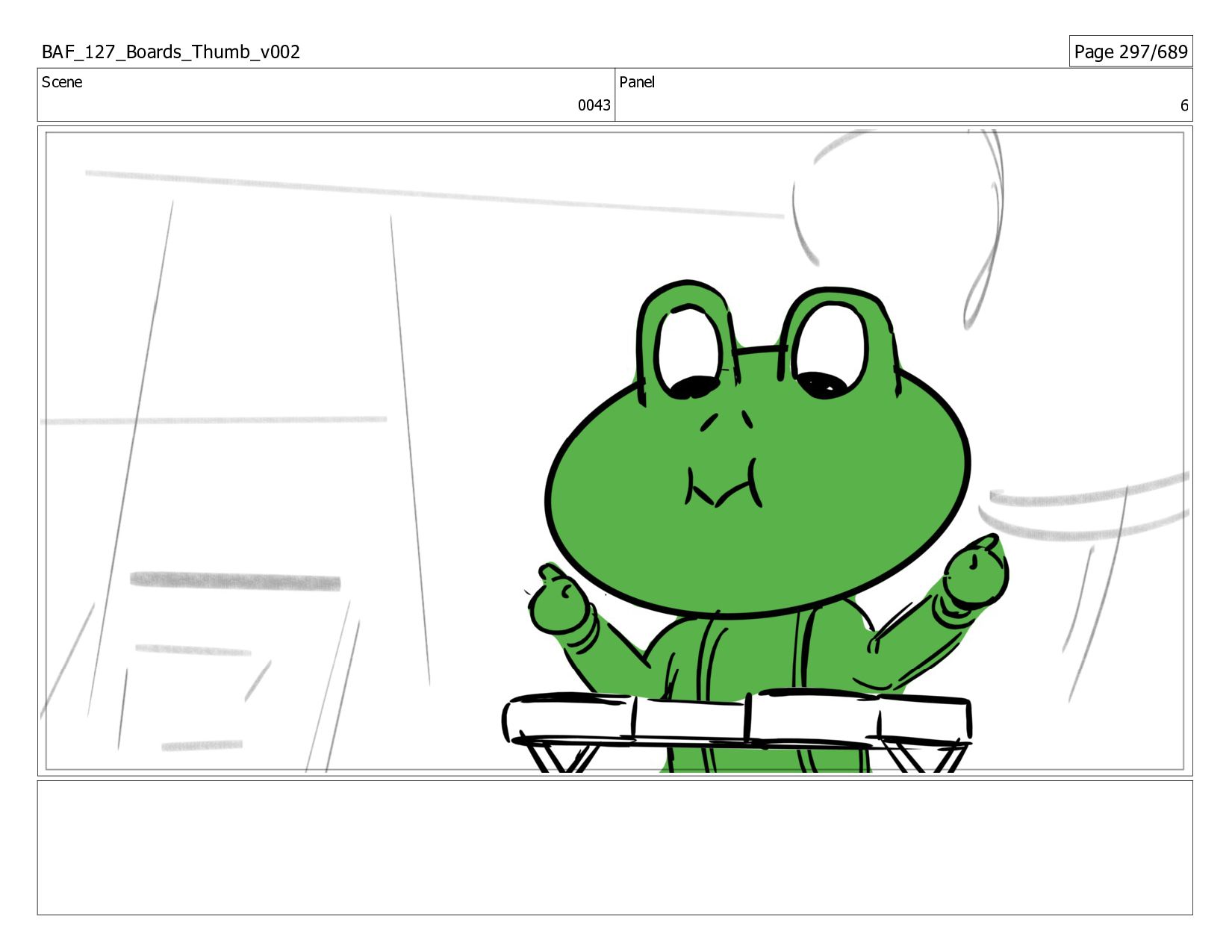This screenshot has width=1232, height=952.
Task: Click the panel number 6
Action: coord(1184,105)
